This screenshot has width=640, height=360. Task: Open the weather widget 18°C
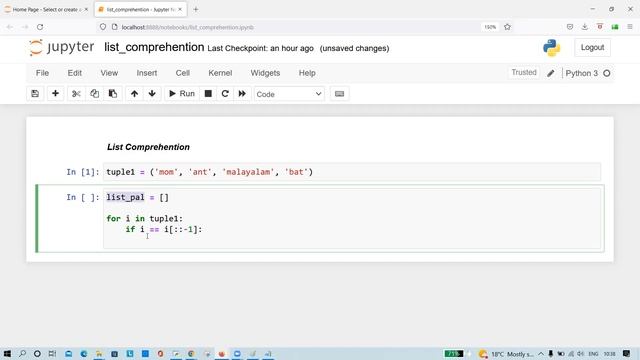506,354
